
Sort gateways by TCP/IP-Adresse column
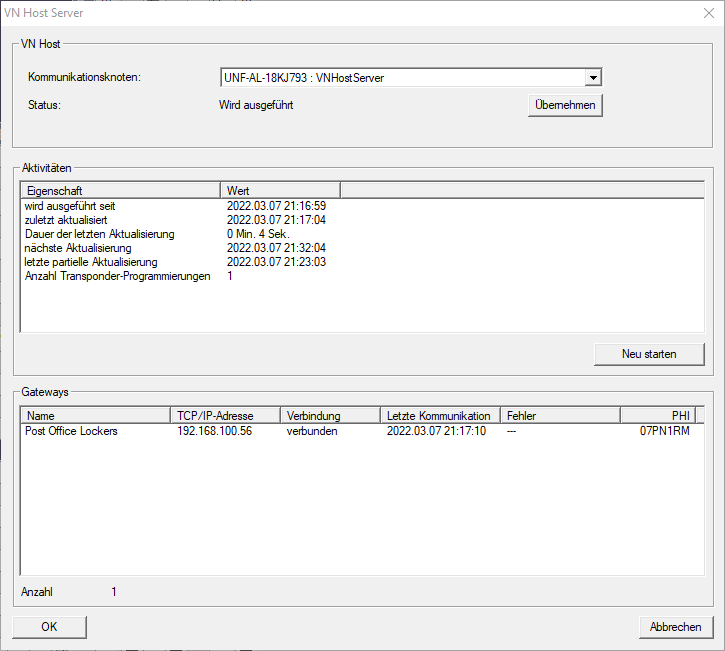[225, 415]
